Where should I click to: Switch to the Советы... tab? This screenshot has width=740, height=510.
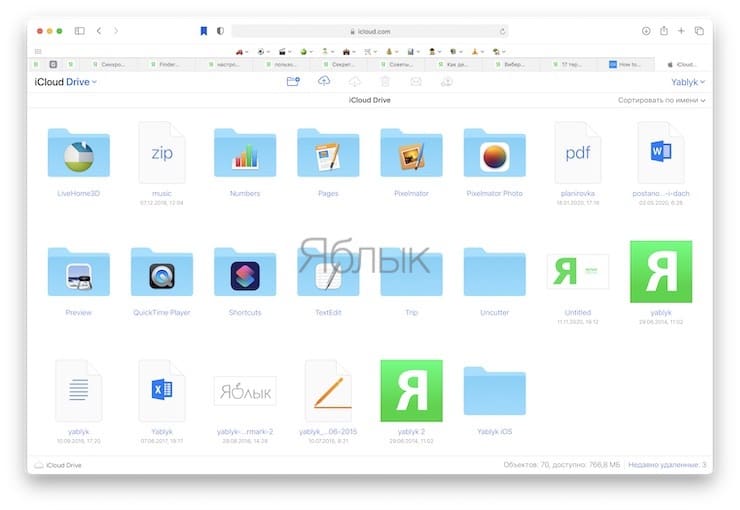396,64
